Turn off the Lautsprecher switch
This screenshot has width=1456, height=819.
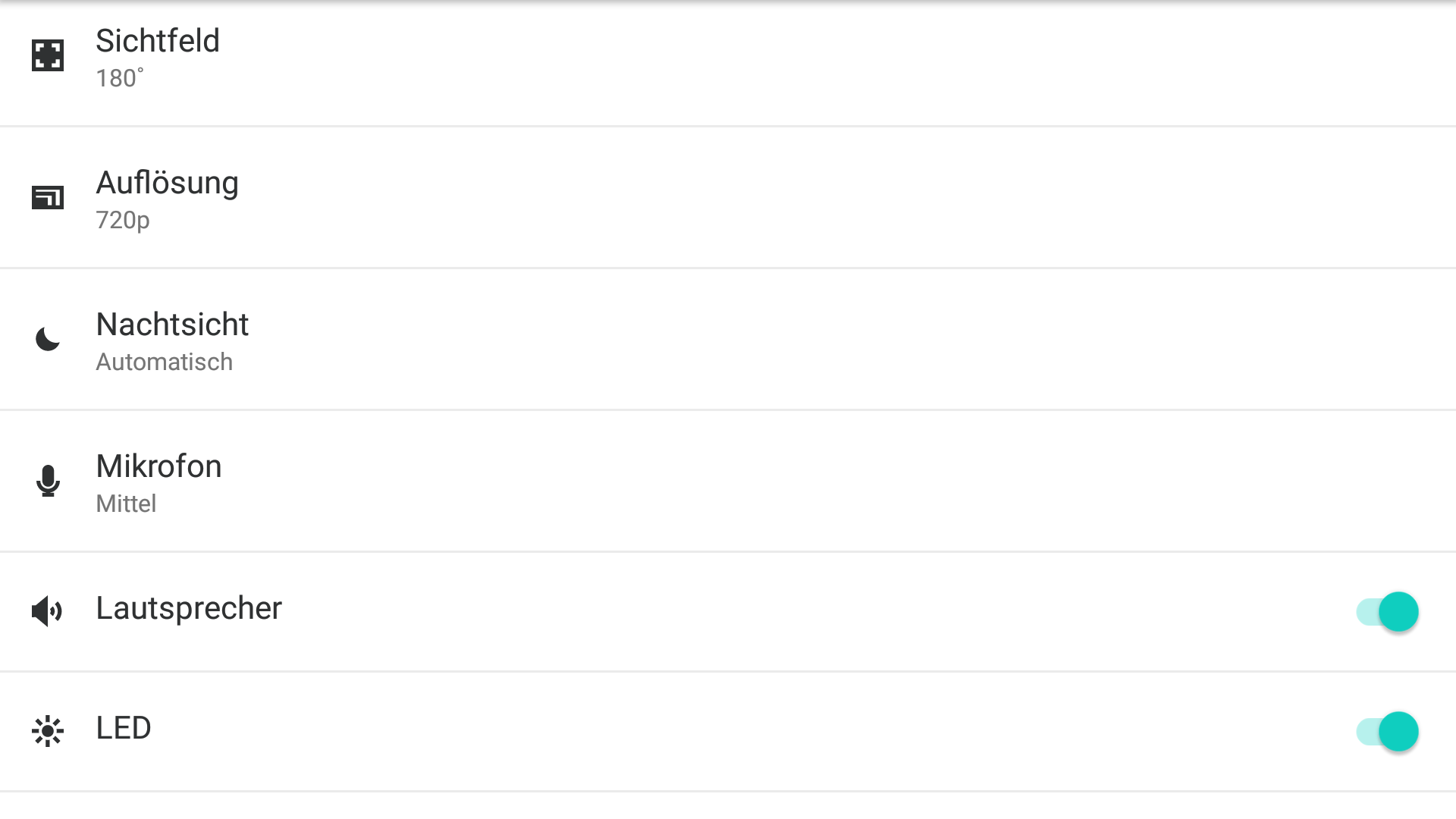click(x=1387, y=611)
